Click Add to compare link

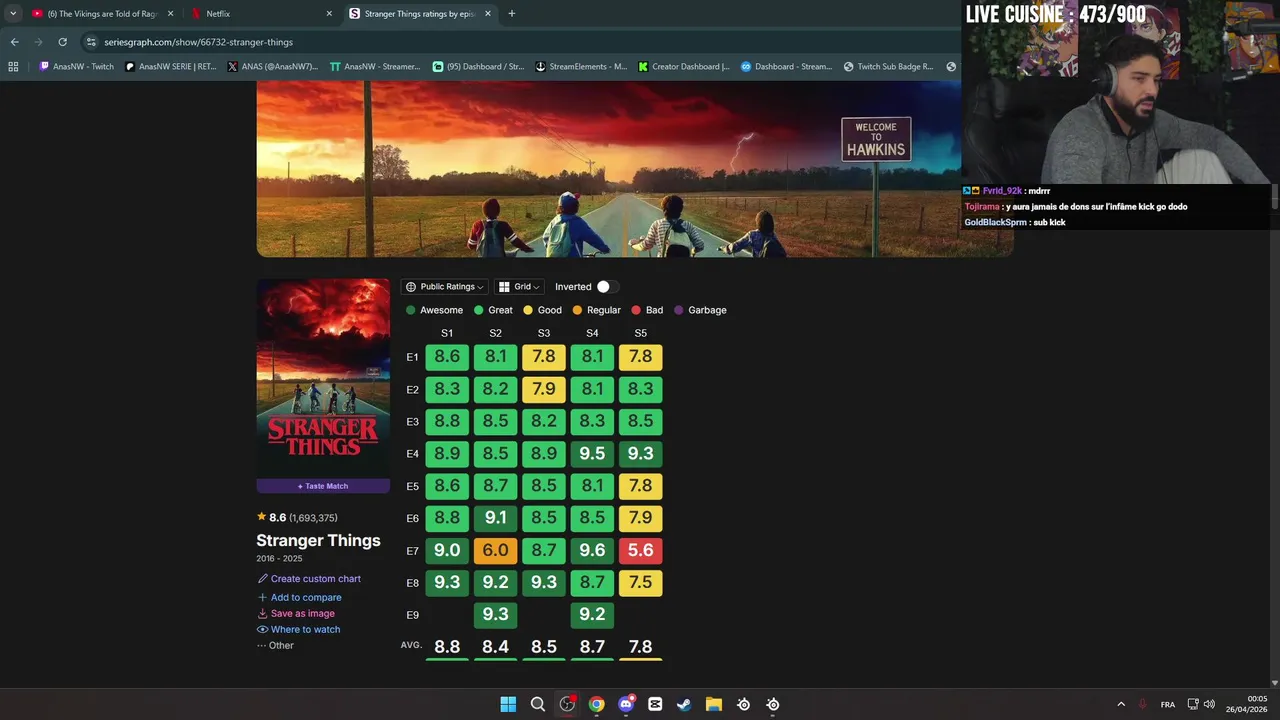click(299, 597)
